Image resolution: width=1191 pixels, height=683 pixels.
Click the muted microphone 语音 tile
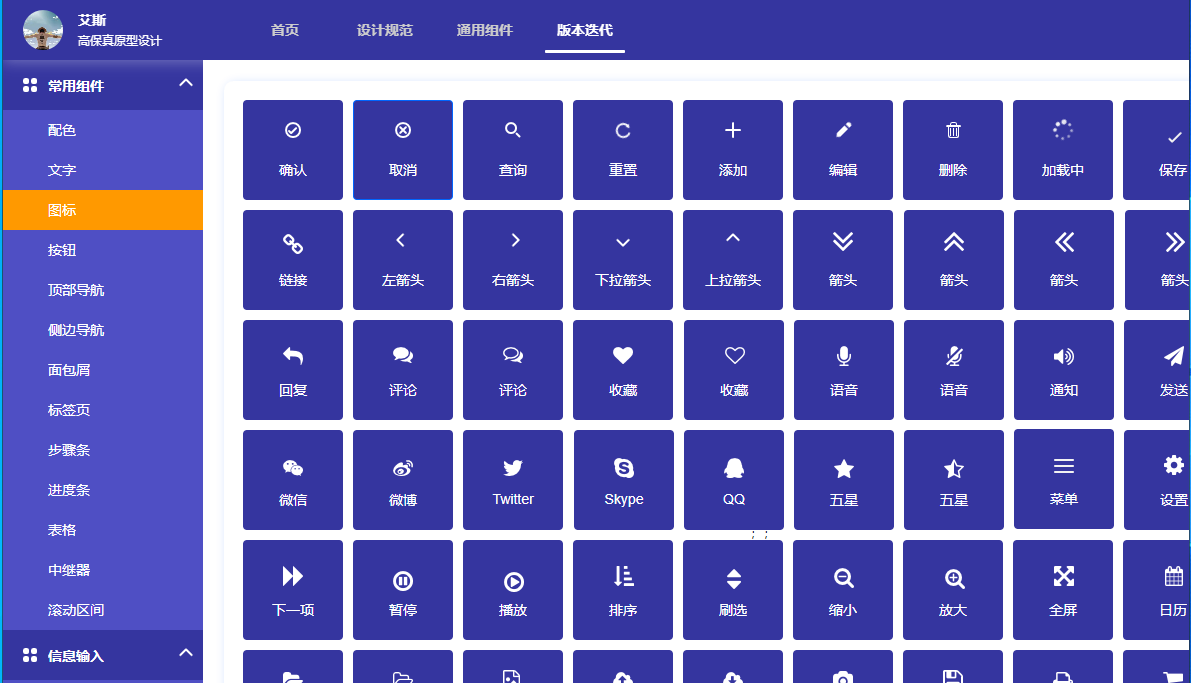(954, 370)
